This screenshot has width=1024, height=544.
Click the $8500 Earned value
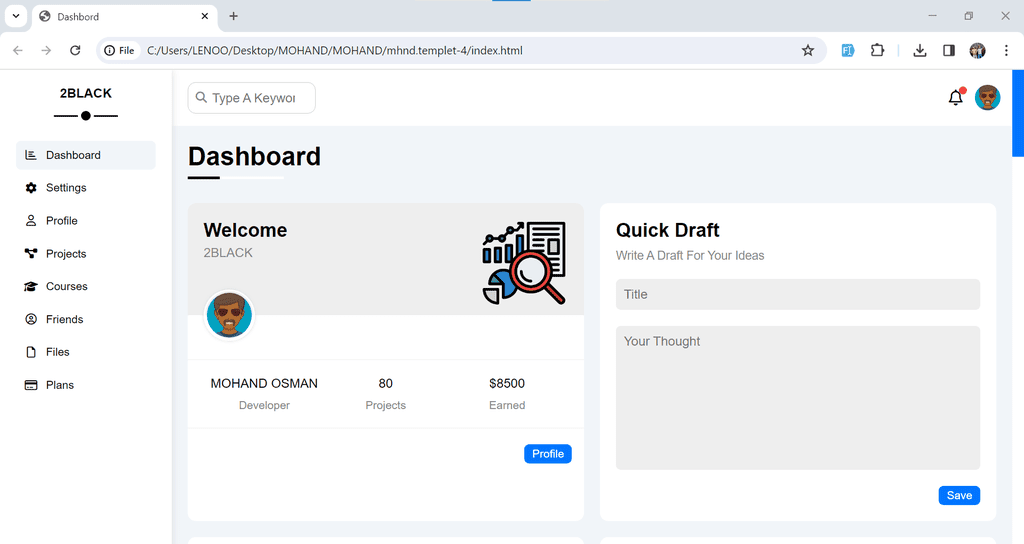coord(507,383)
